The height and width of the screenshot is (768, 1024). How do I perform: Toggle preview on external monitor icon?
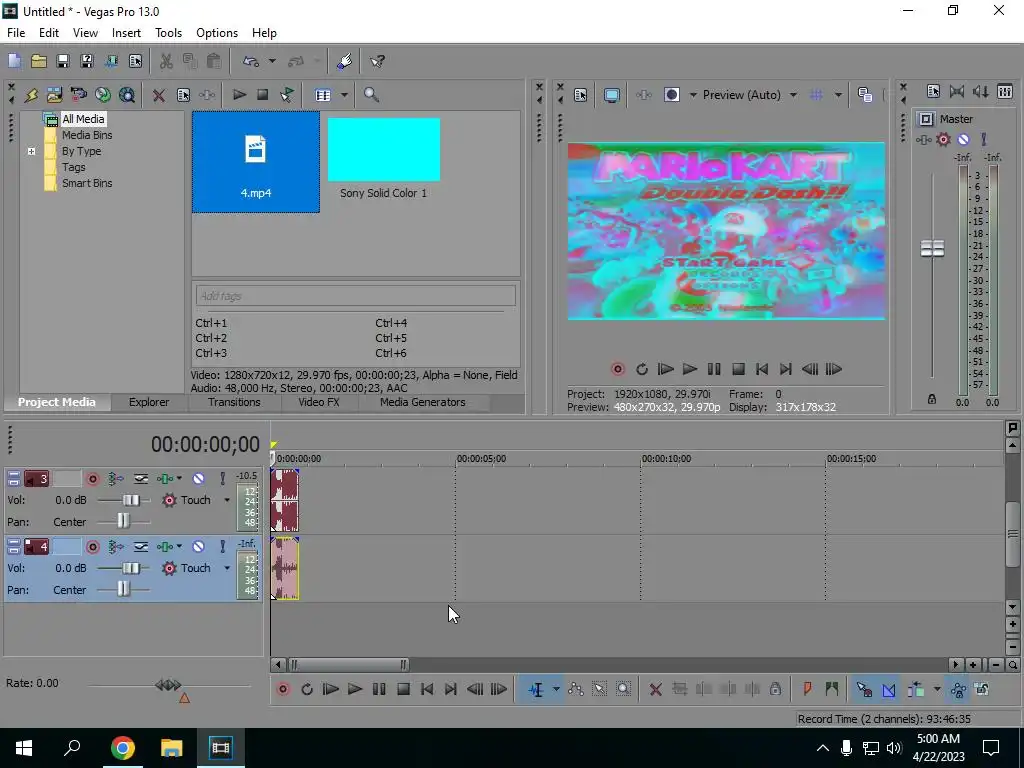click(611, 95)
